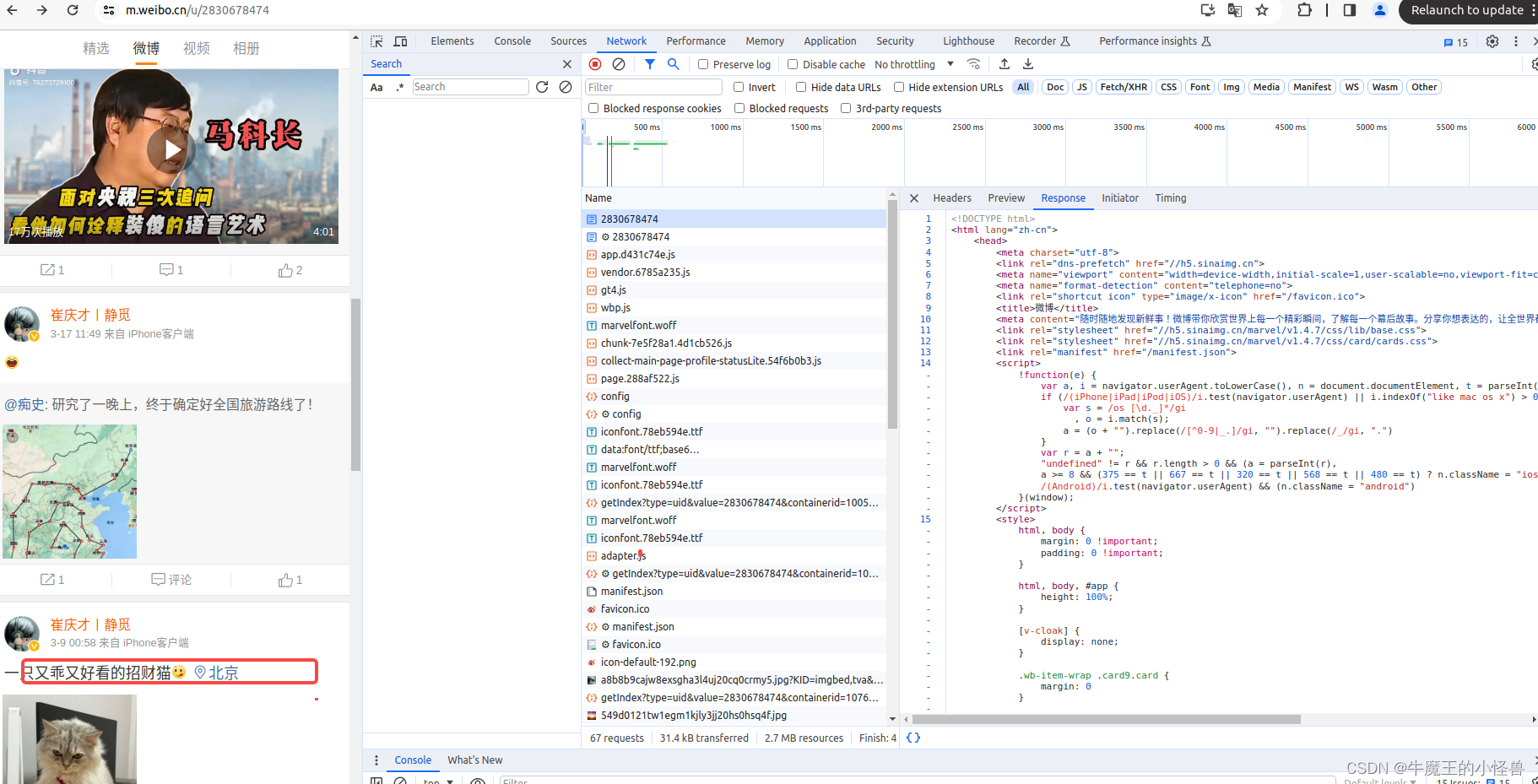Activate the inspect element picker icon
This screenshot has width=1538, height=784.
pyautogui.click(x=376, y=41)
